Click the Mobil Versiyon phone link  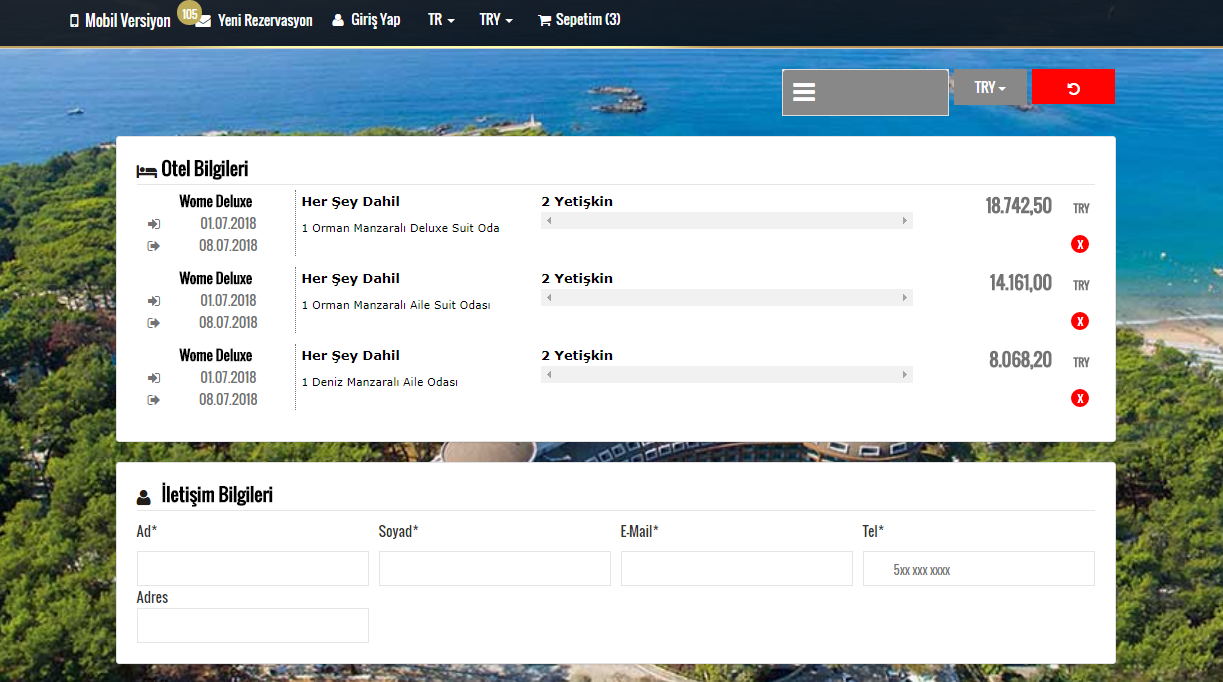click(x=120, y=20)
